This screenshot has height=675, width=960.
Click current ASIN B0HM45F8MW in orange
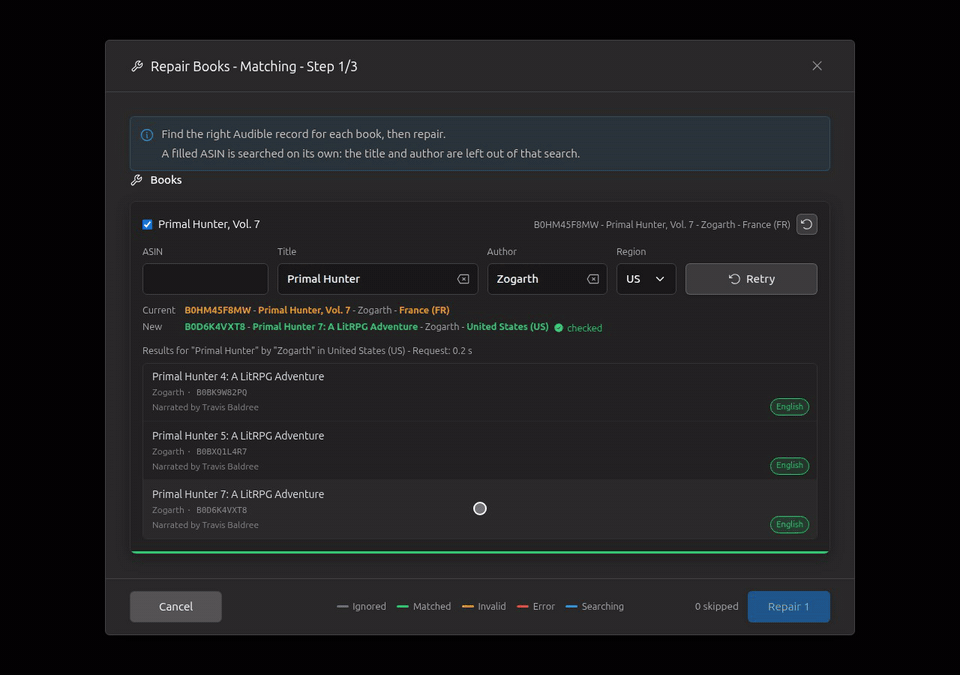(x=218, y=311)
